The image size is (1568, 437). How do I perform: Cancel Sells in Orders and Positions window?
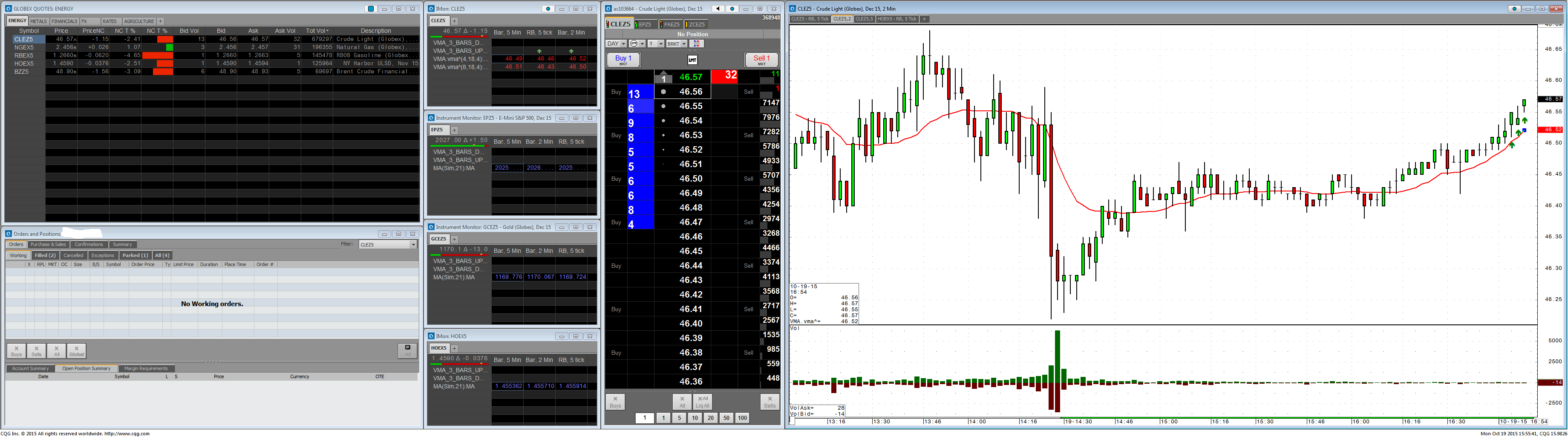[x=37, y=351]
